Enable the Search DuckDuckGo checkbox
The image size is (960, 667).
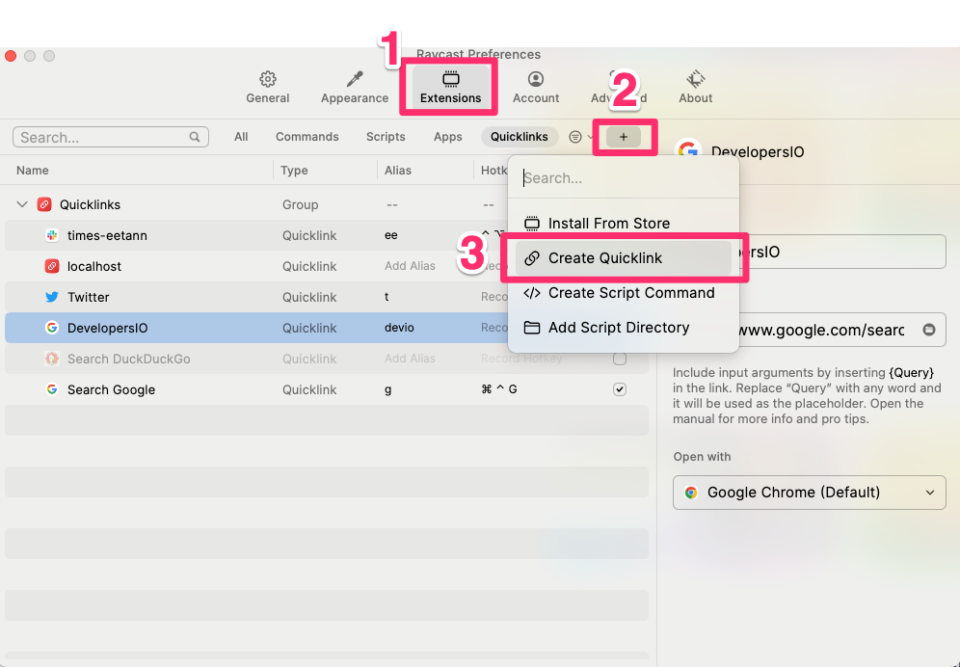620,358
